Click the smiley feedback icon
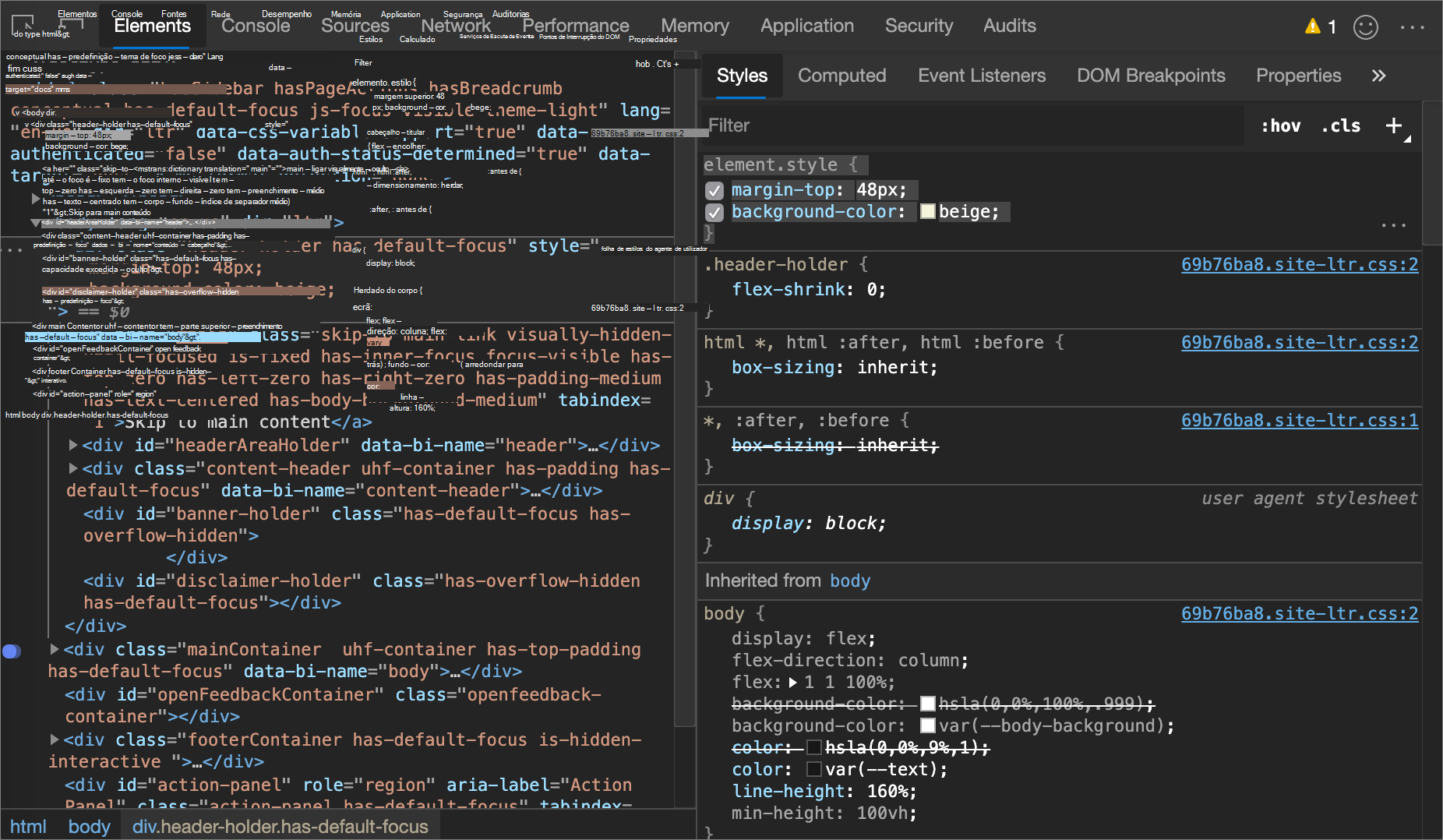 point(1365,27)
